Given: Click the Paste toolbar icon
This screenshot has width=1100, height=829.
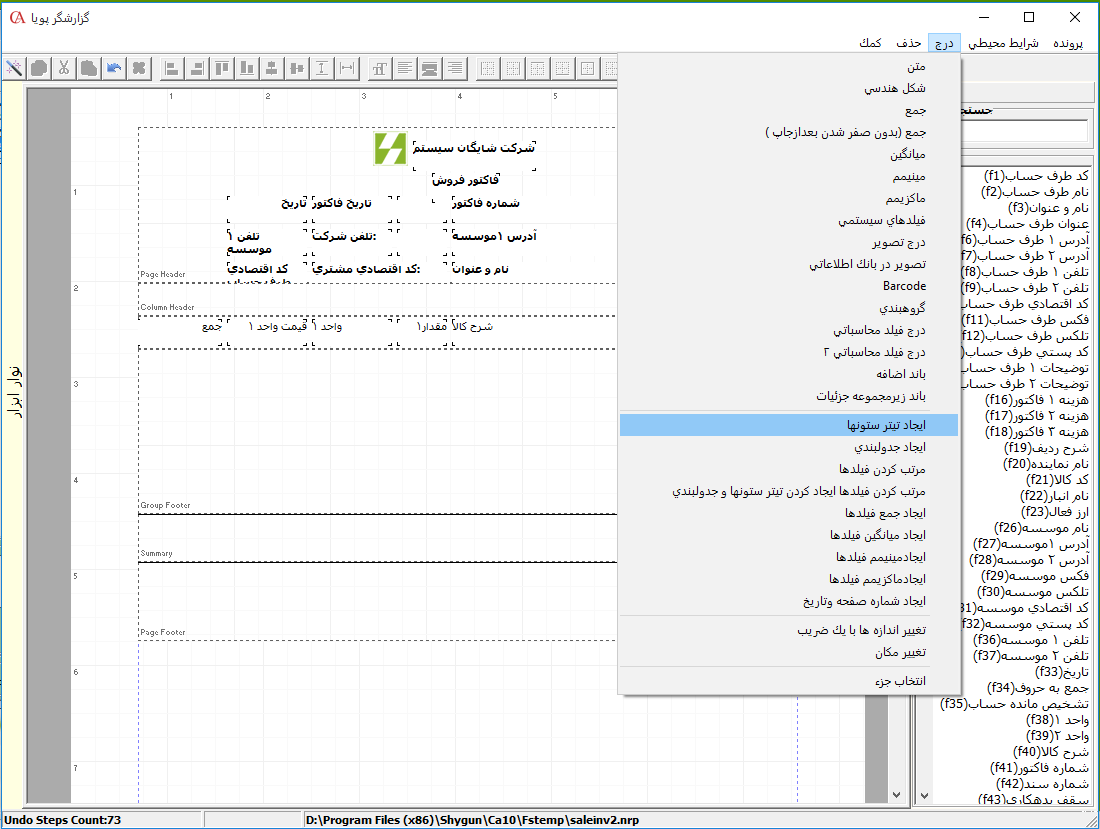Looking at the screenshot, I should (88, 68).
